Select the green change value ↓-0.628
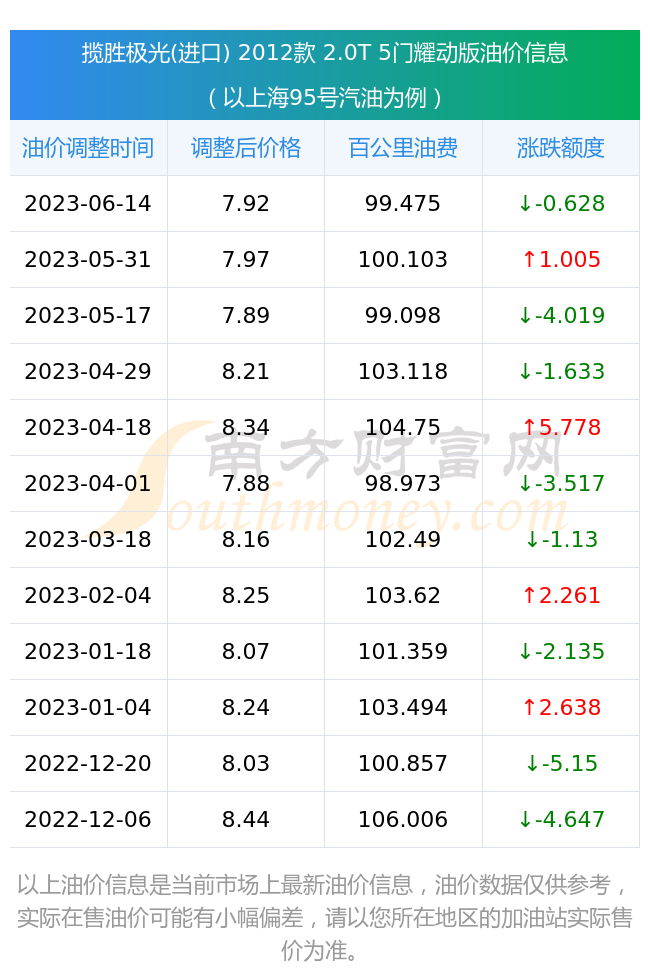The height and width of the screenshot is (977, 650). pos(562,204)
